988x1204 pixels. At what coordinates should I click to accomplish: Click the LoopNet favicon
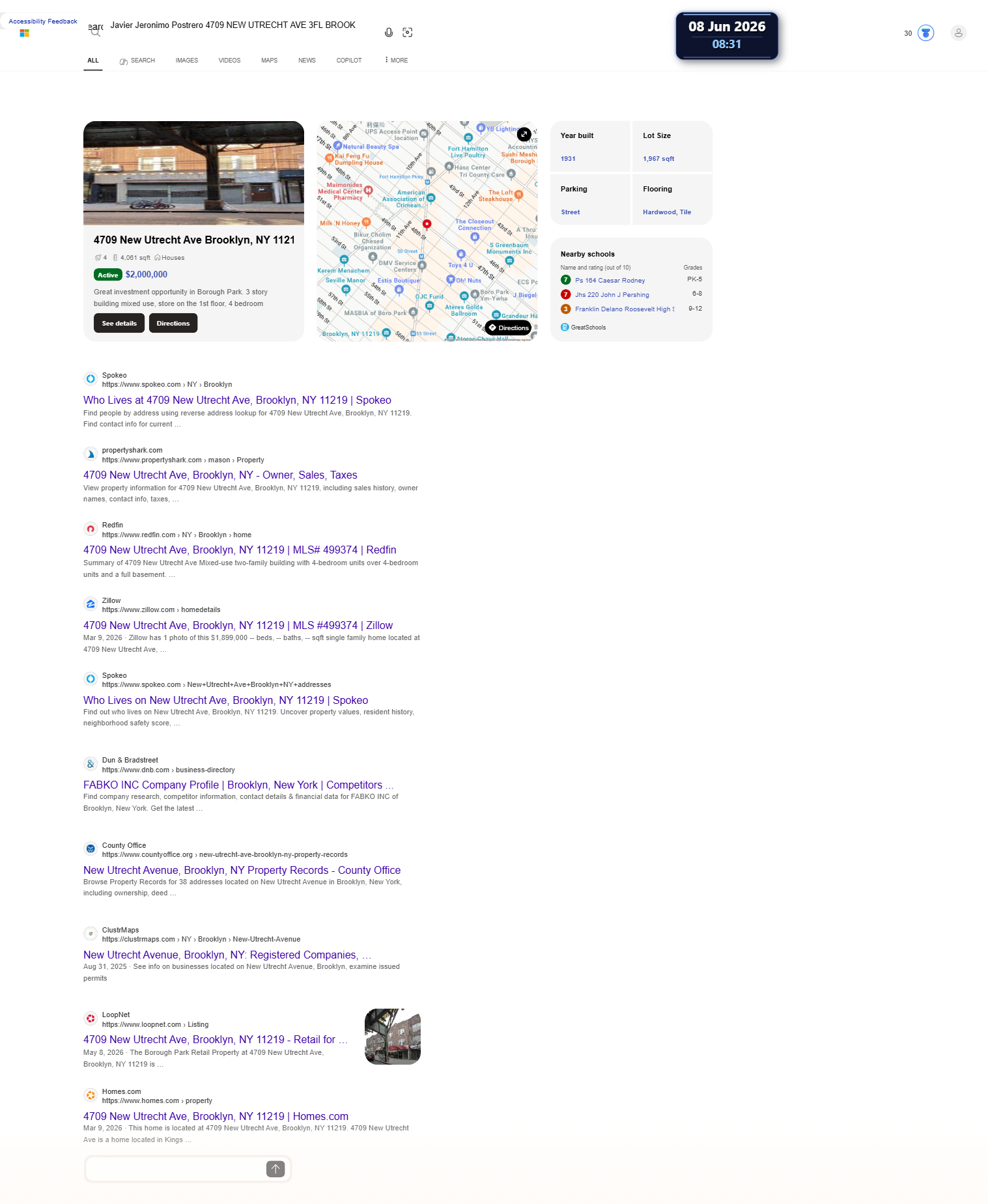pos(91,1018)
